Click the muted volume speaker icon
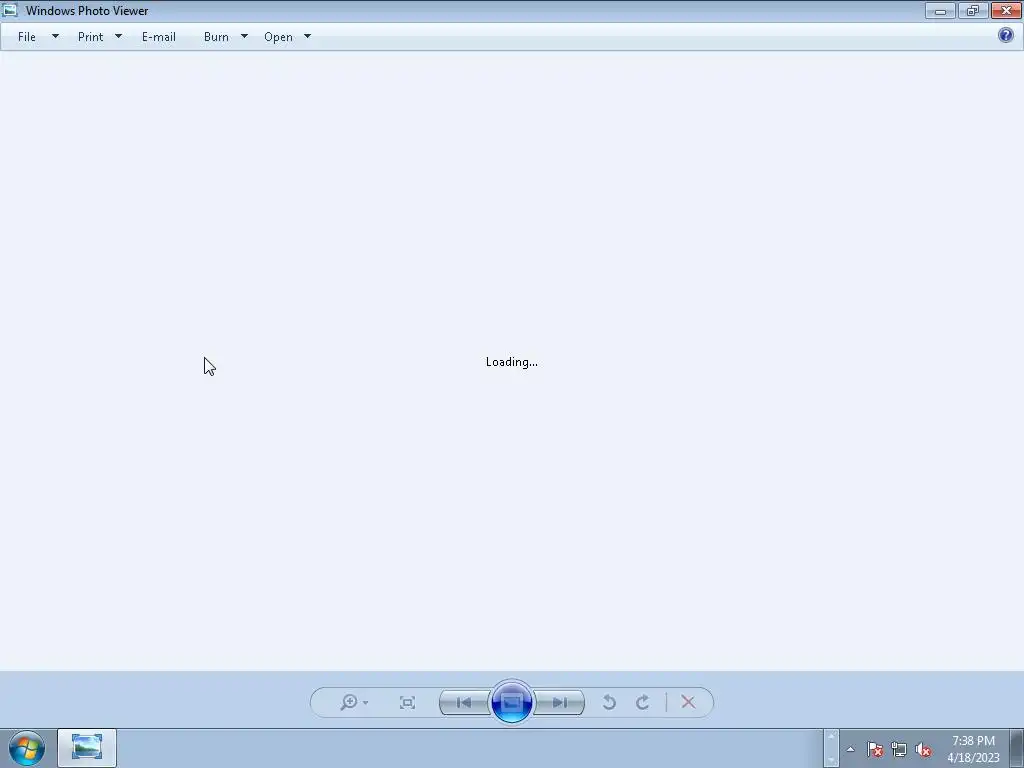 pos(923,749)
